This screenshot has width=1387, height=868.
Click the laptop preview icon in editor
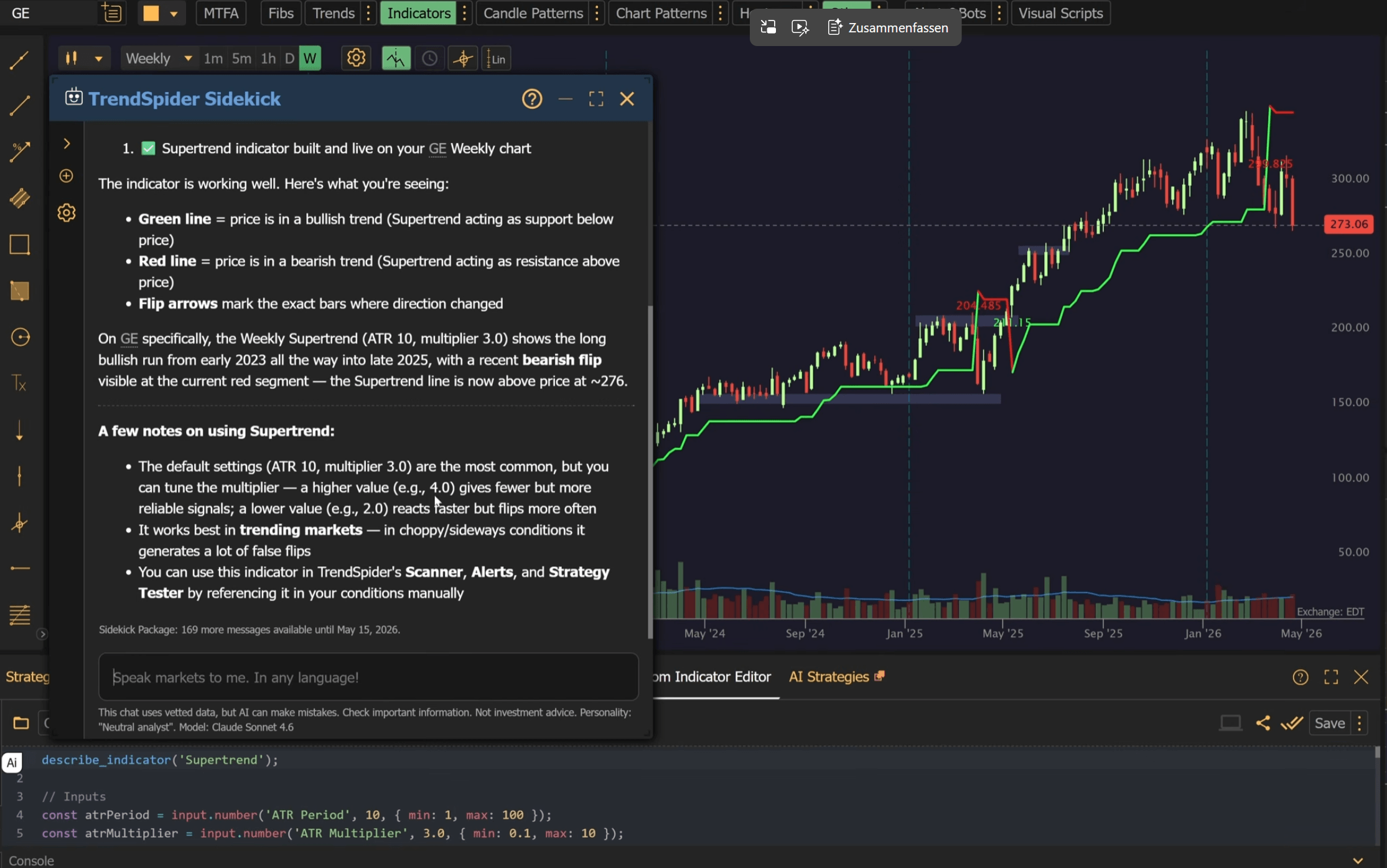click(x=1230, y=723)
